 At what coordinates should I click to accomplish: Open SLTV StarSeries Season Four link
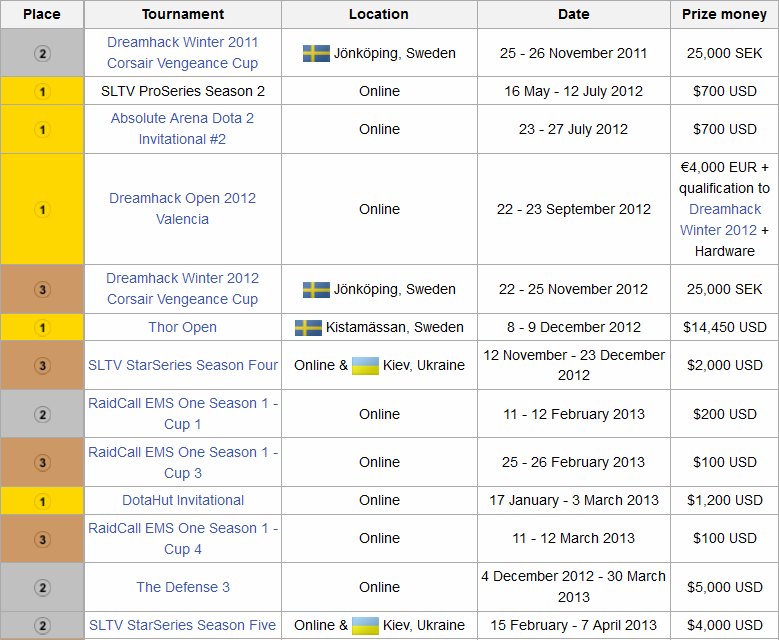[183, 365]
